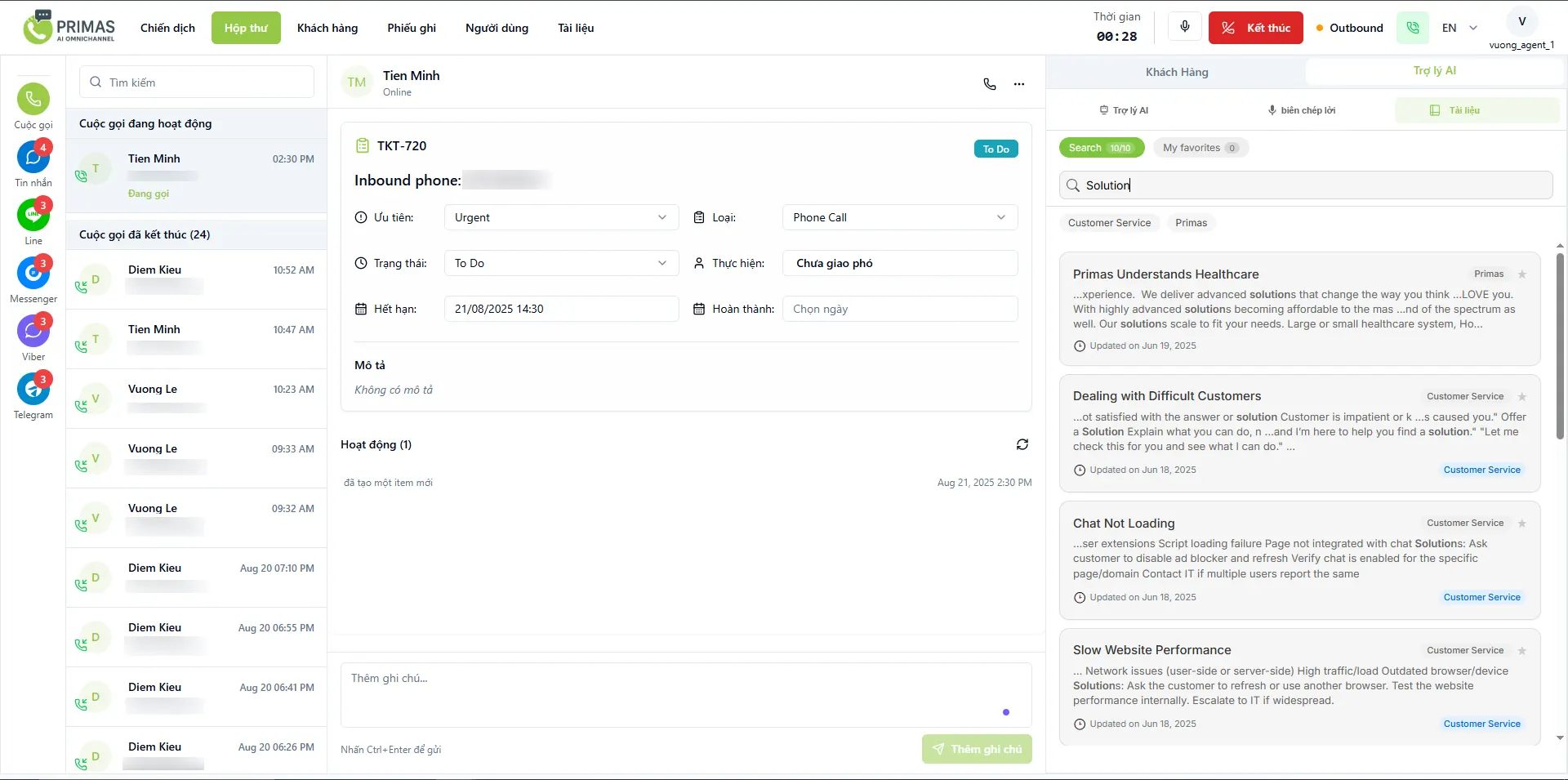Open the Viber channel icon
The height and width of the screenshot is (780, 1568).
click(33, 332)
